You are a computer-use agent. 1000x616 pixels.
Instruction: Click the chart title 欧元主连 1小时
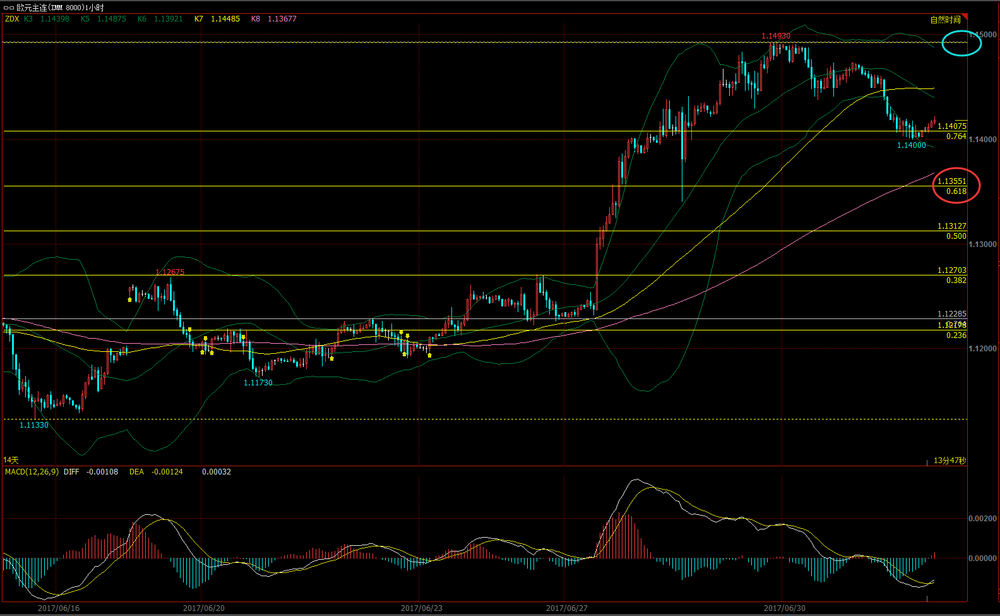point(64,6)
